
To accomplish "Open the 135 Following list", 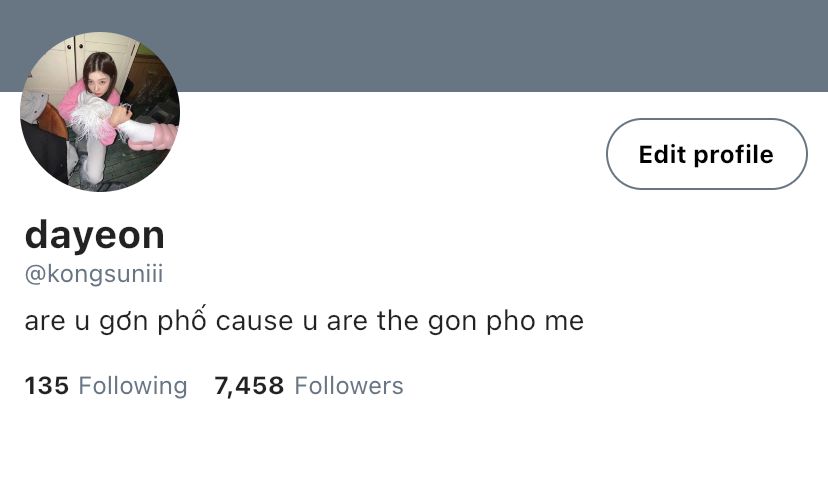I will pyautogui.click(x=106, y=386).
